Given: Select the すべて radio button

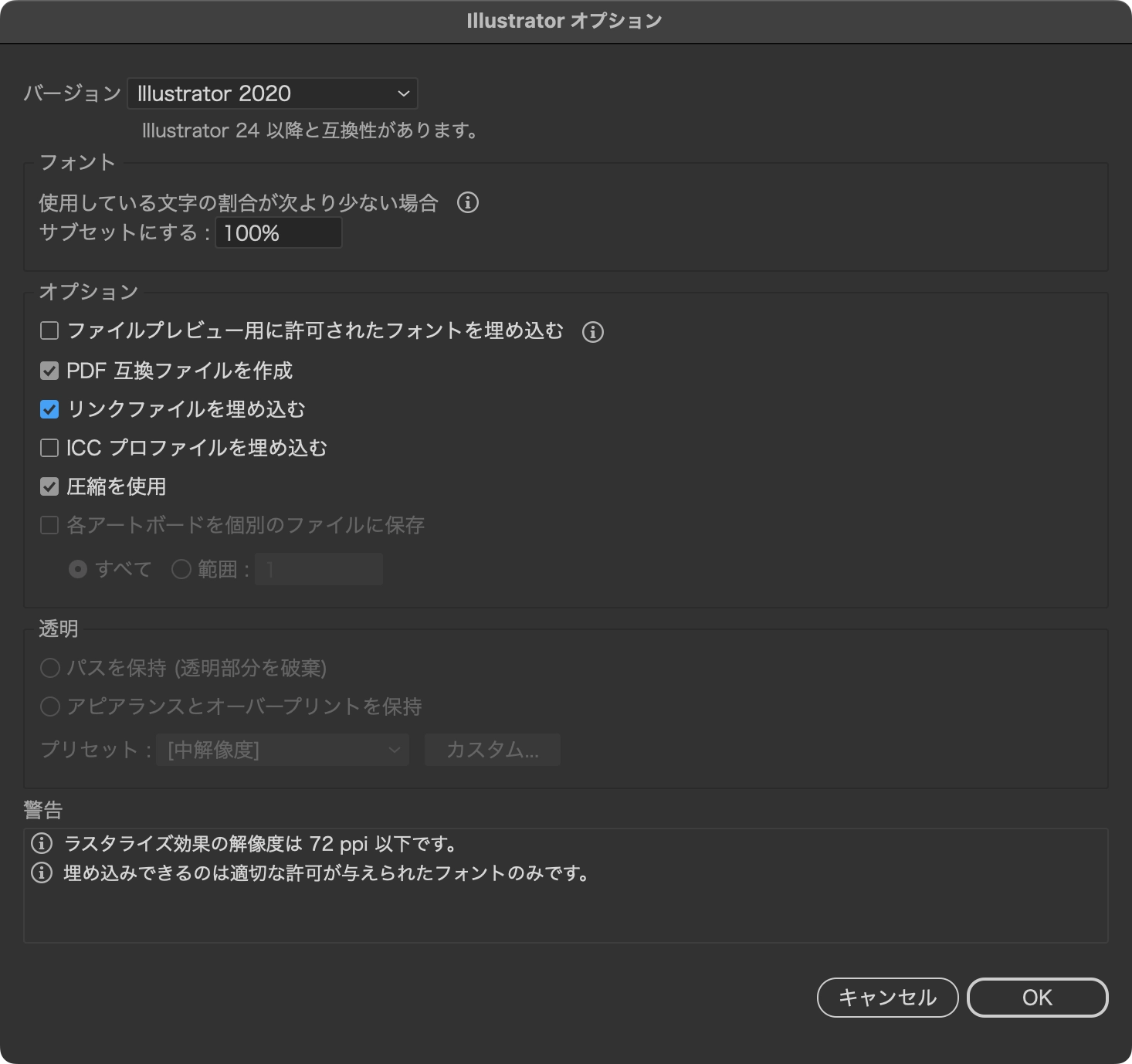Looking at the screenshot, I should coord(78,569).
